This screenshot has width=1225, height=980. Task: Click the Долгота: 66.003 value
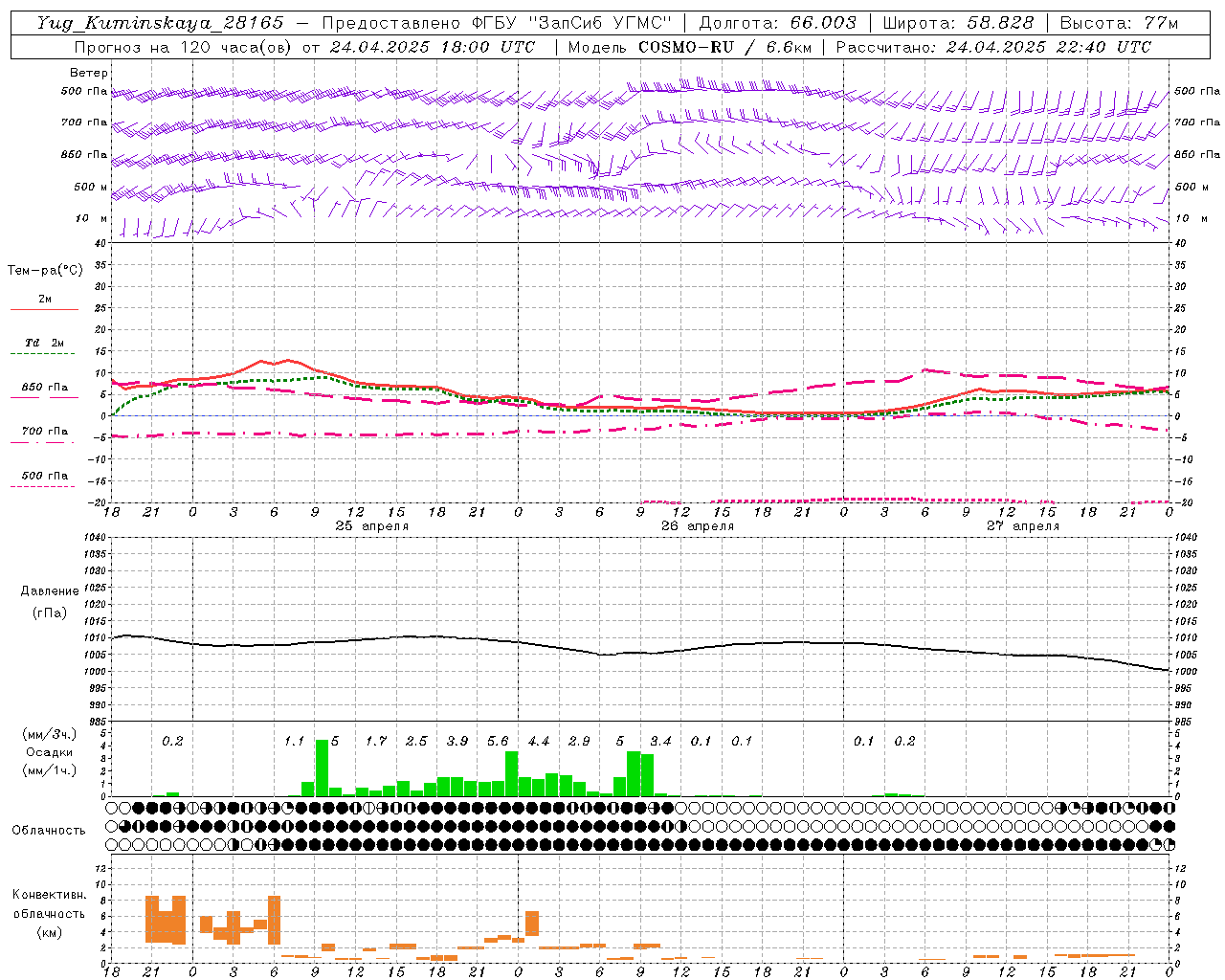[x=777, y=23]
